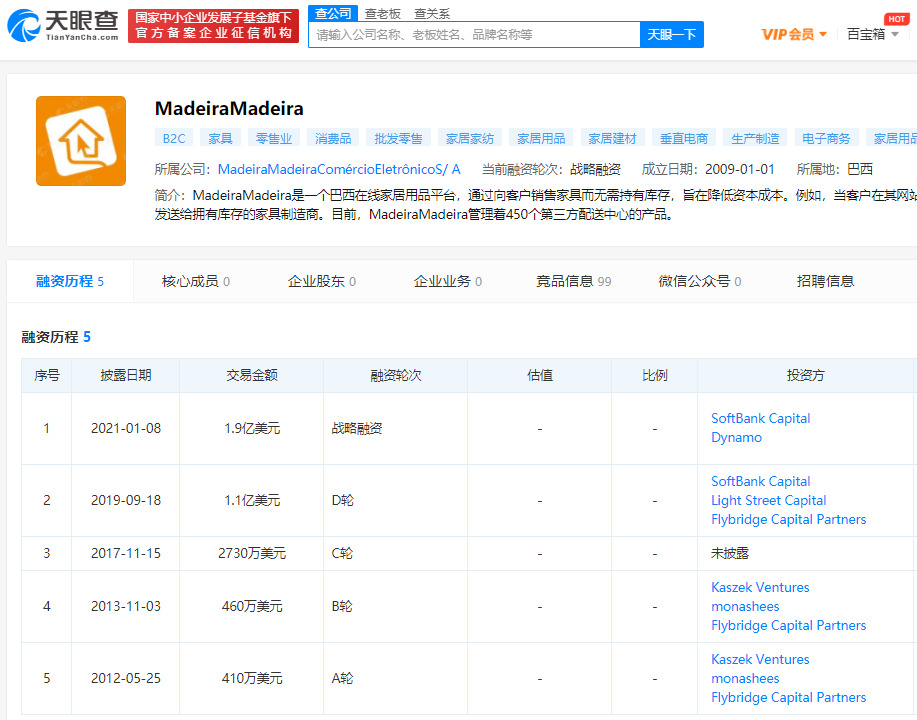The image size is (917, 720).
Task: Open monashees link in B轮 row
Action: (745, 607)
